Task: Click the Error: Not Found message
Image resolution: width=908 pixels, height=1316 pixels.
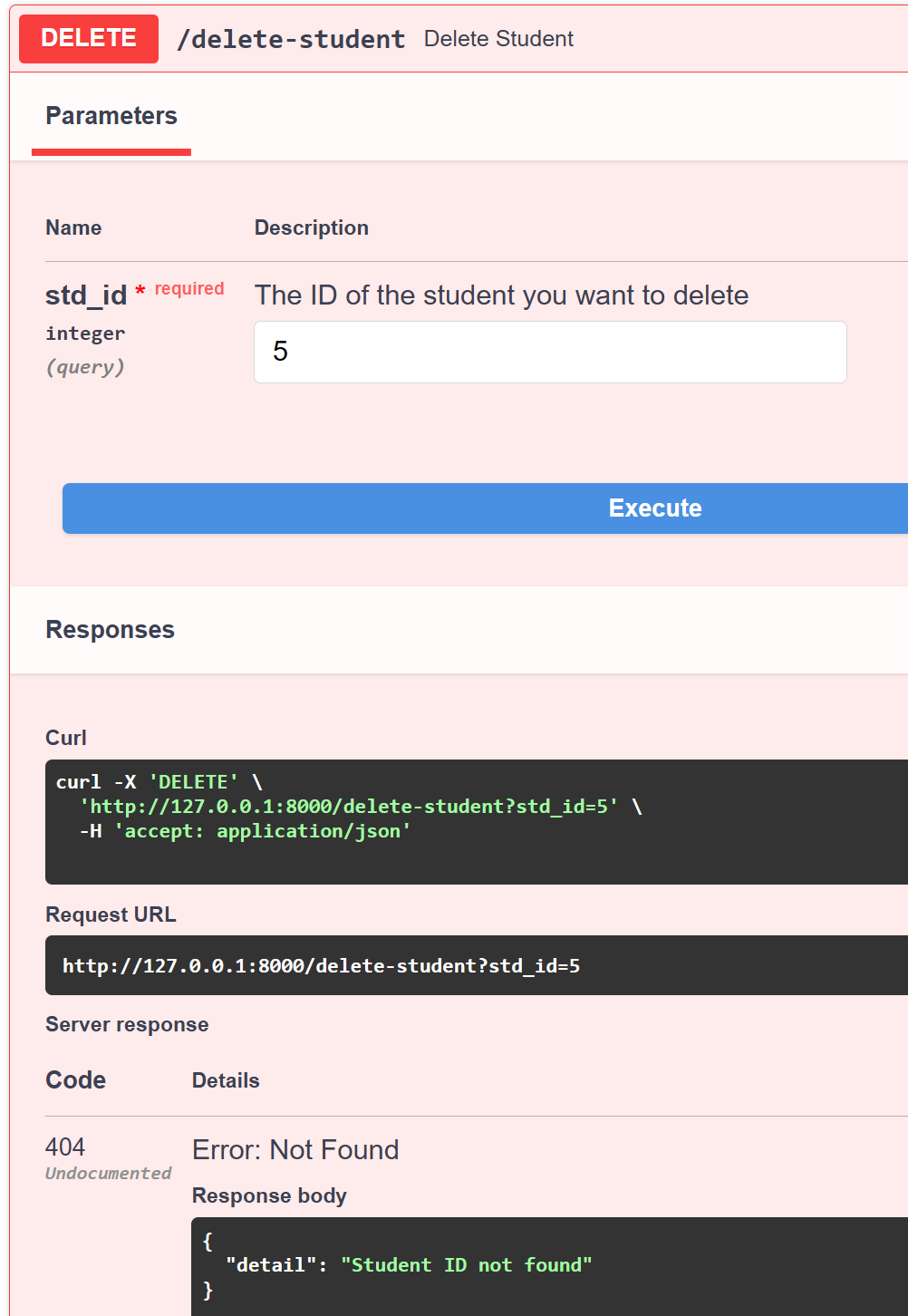Action: point(295,1150)
